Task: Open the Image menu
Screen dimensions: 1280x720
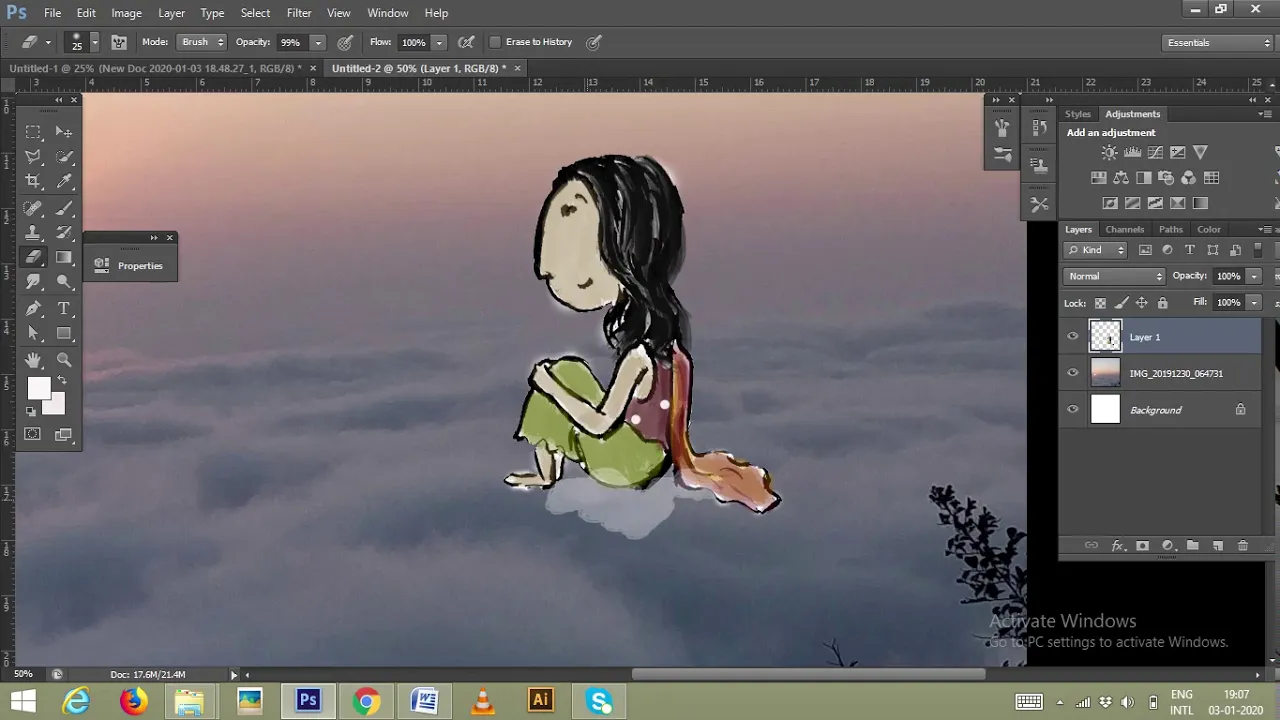Action: pyautogui.click(x=126, y=13)
